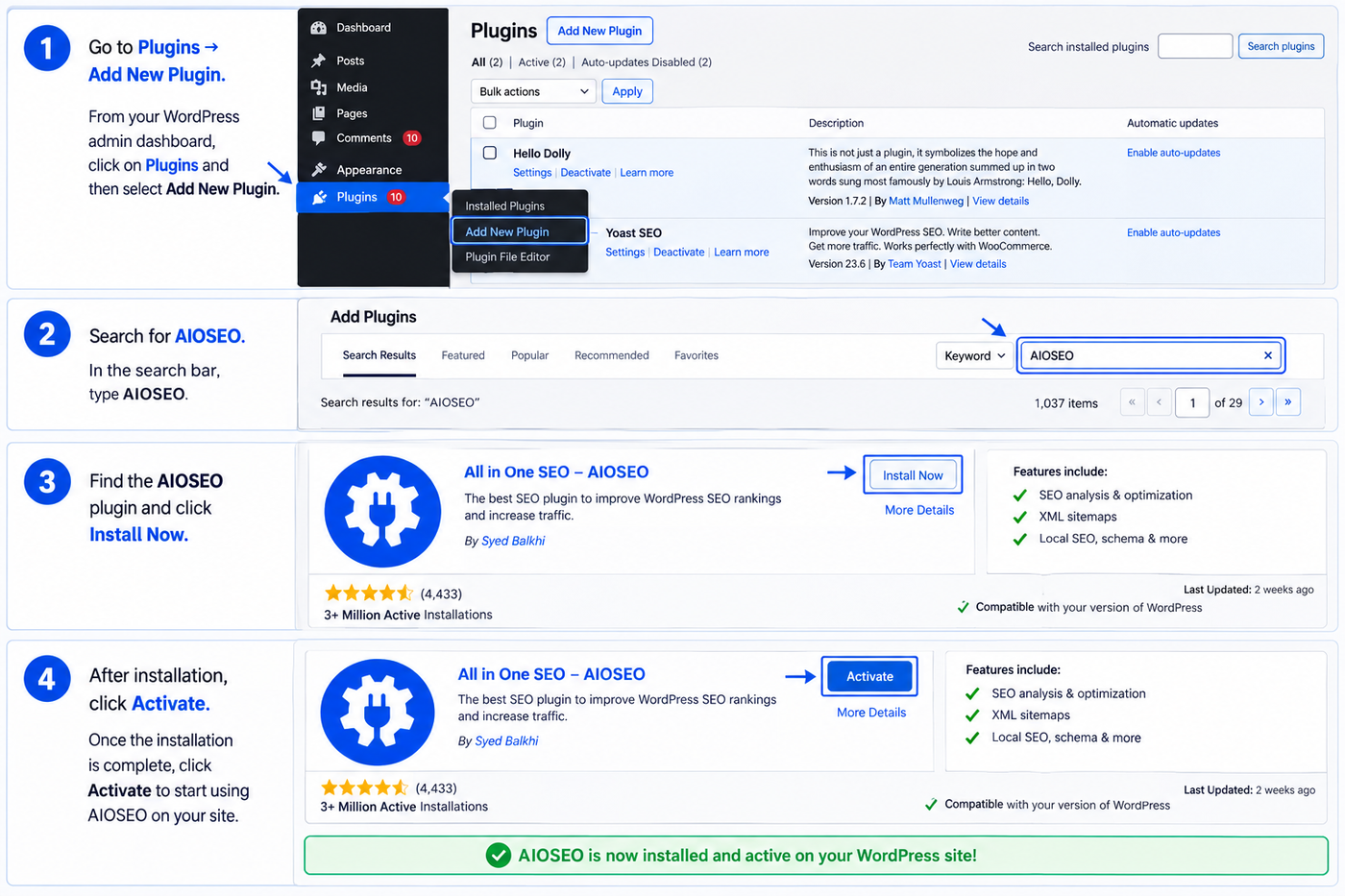Open the Team Yoast author link
This screenshot has width=1345, height=896.
pyautogui.click(x=915, y=264)
